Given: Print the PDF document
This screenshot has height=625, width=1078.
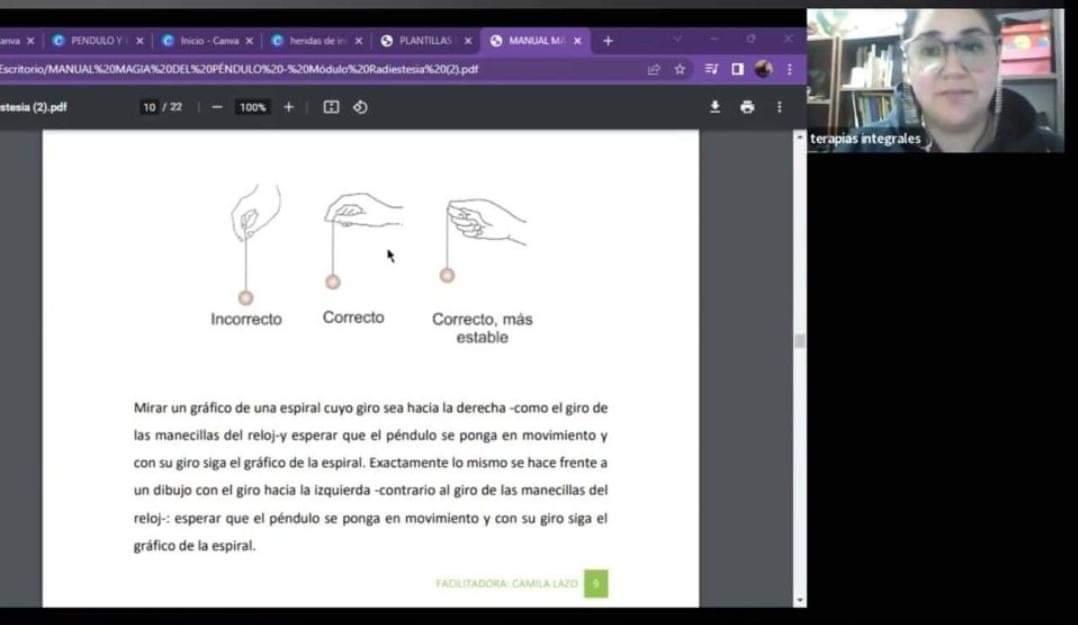Looking at the screenshot, I should click(747, 107).
